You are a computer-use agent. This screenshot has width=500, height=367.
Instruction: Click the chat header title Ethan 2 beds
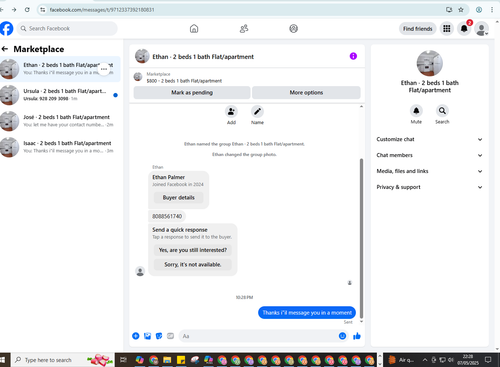click(x=203, y=57)
